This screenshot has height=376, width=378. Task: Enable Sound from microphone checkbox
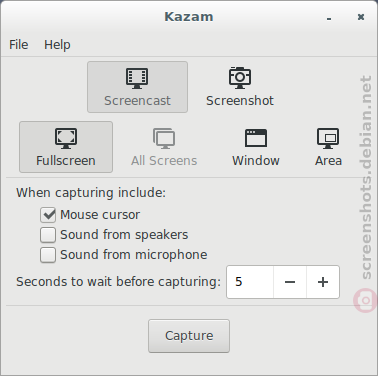(48, 255)
